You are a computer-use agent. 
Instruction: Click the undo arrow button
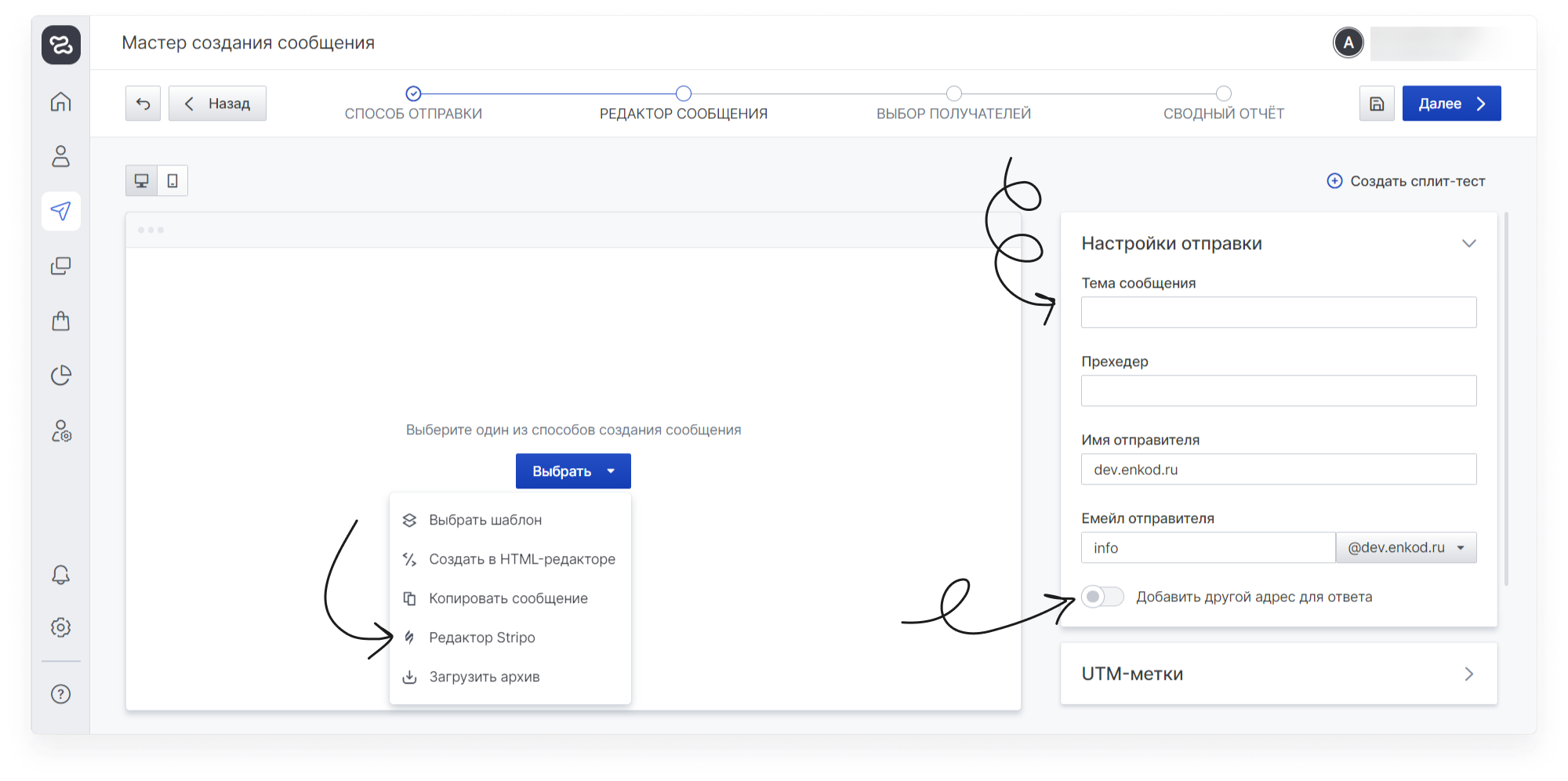pos(143,104)
